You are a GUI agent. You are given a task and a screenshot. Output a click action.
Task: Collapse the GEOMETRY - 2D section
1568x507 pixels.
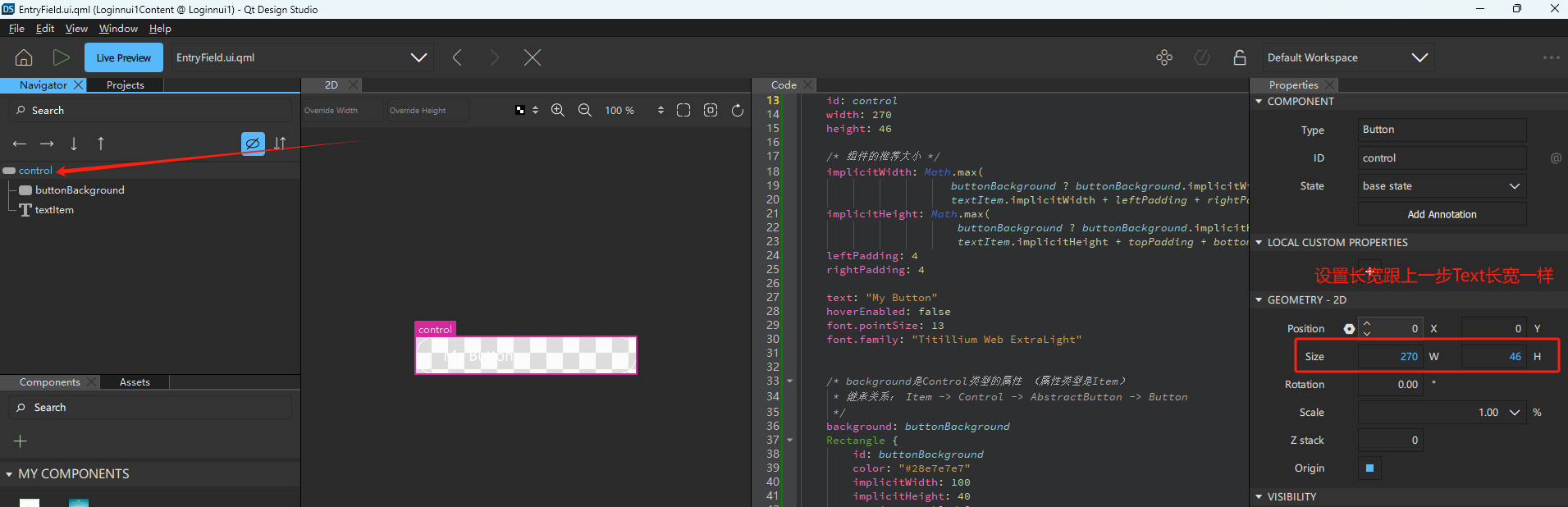[x=1259, y=300]
